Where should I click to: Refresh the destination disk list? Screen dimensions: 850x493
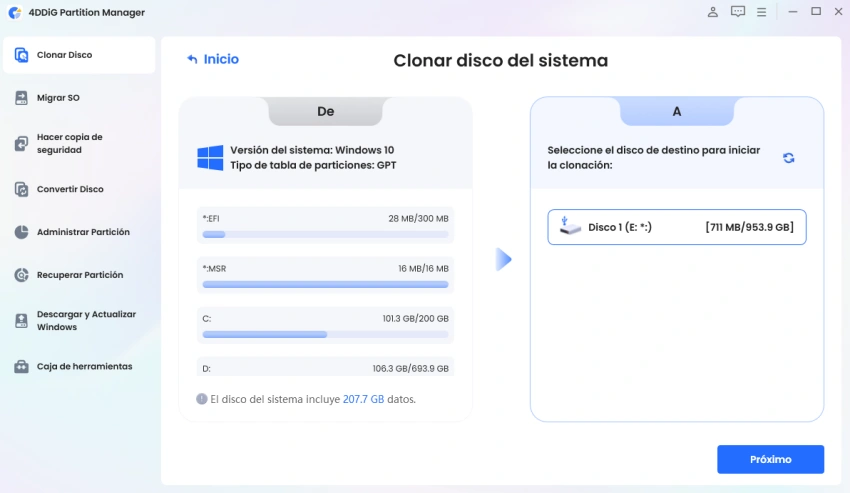[x=788, y=158]
